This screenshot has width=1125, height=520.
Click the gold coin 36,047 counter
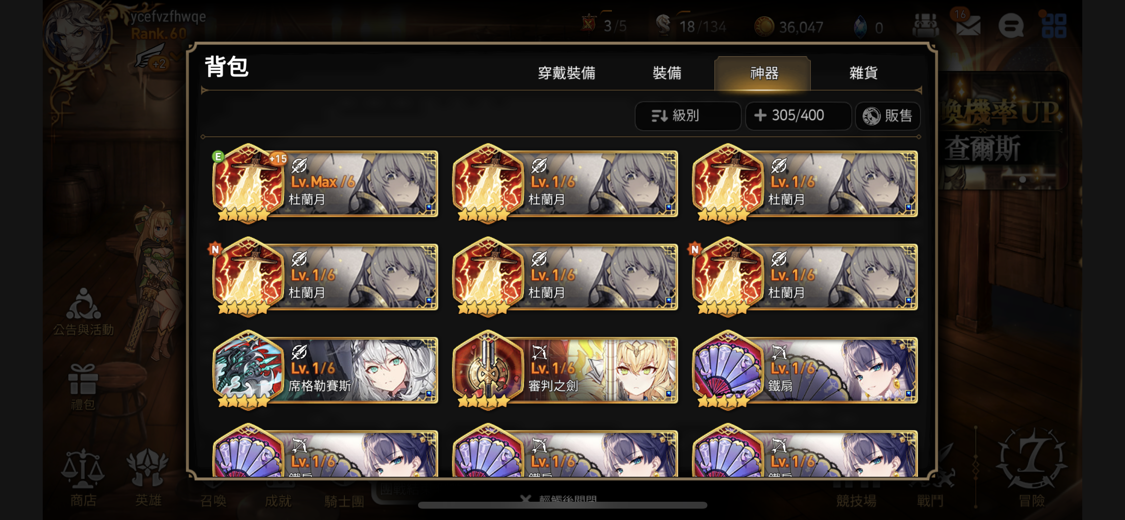(789, 27)
